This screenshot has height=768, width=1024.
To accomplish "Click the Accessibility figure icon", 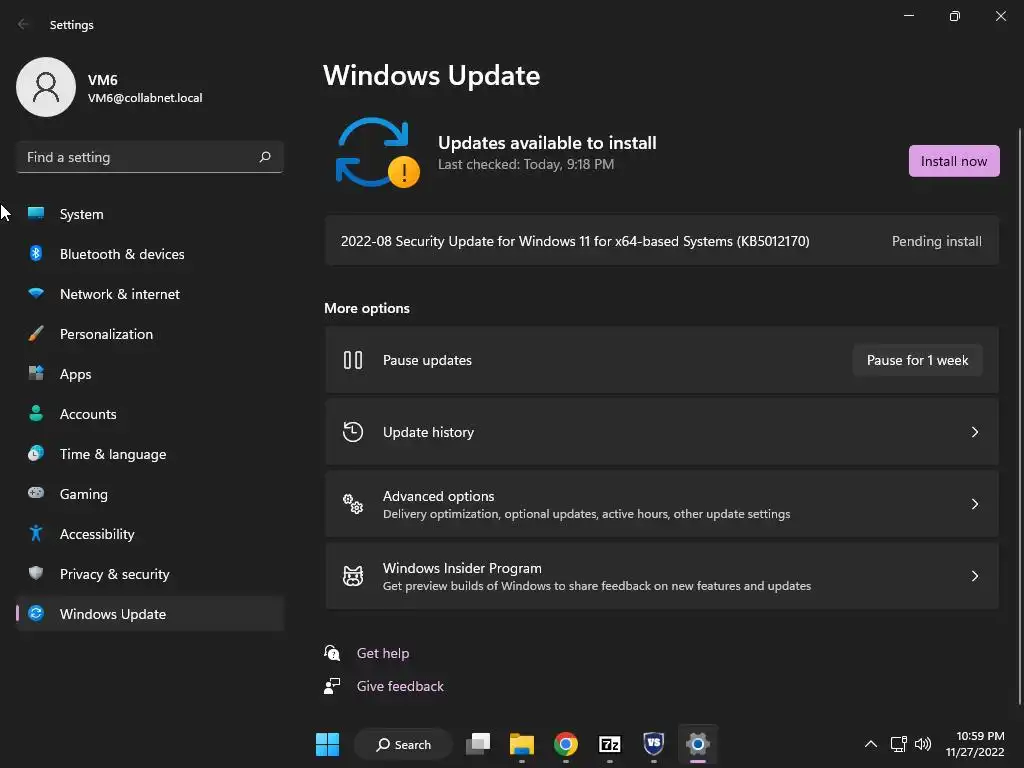I will point(36,534).
